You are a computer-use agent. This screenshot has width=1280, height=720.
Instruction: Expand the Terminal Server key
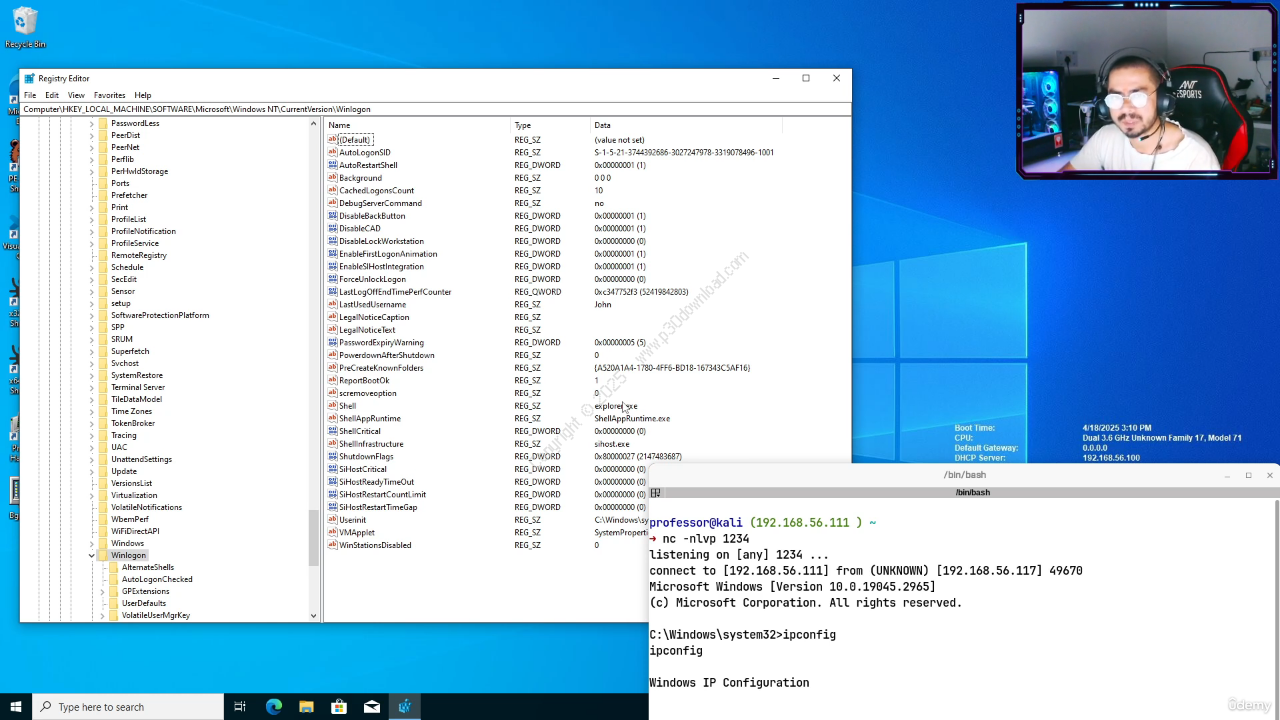(x=91, y=387)
